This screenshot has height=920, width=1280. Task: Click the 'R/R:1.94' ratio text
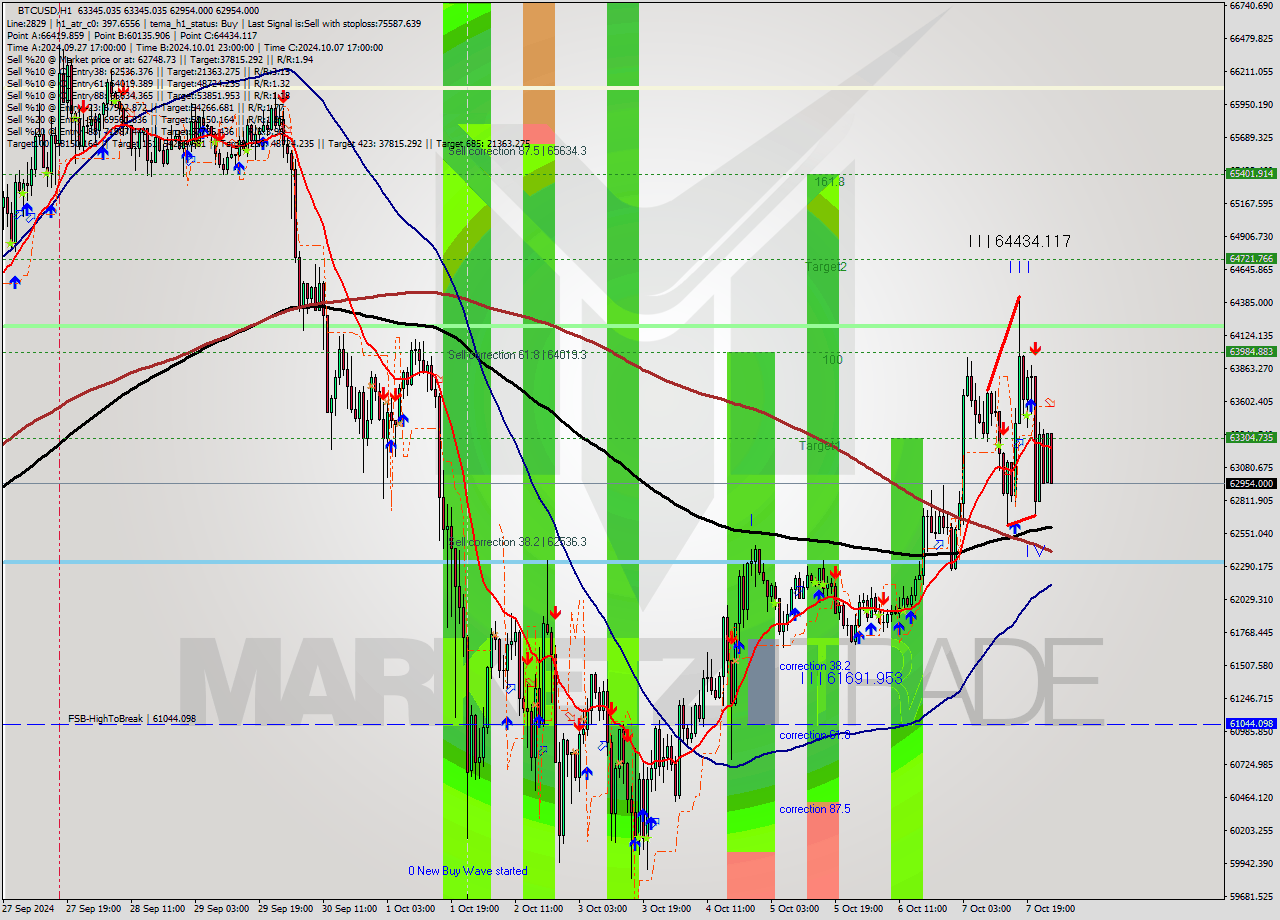pos(297,59)
